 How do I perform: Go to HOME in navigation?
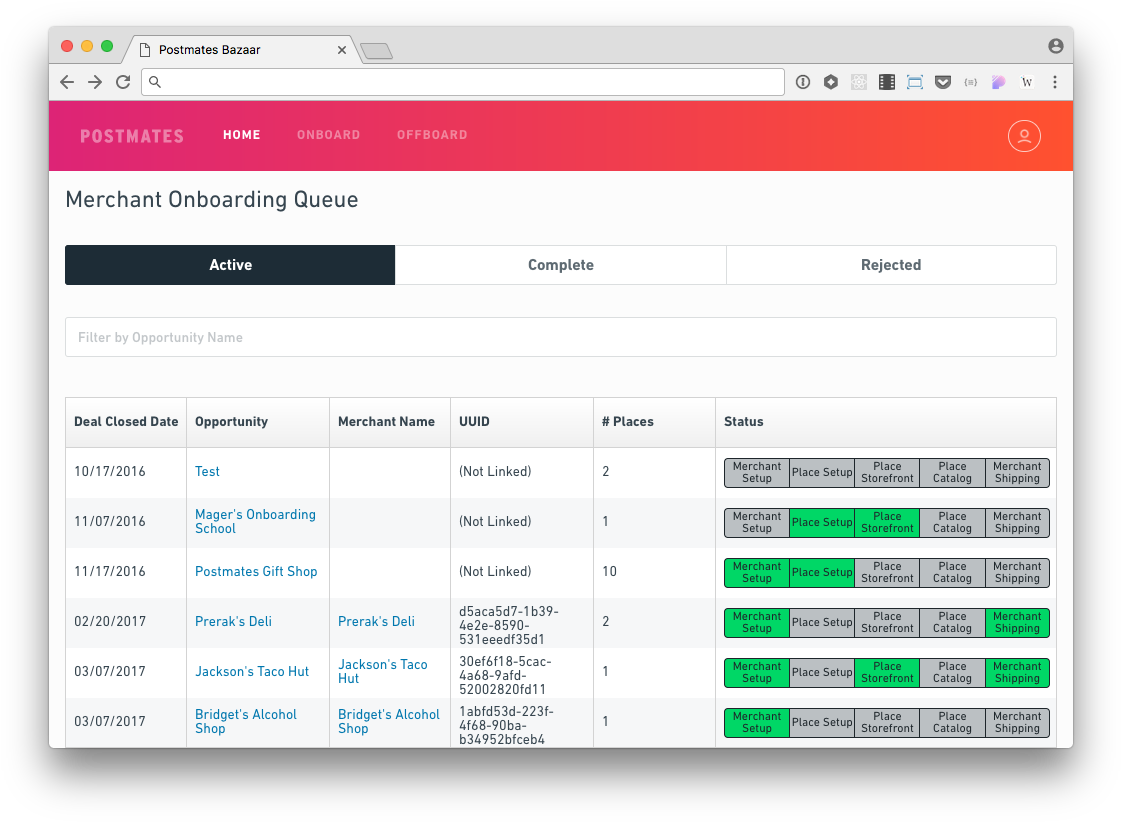[242, 135]
